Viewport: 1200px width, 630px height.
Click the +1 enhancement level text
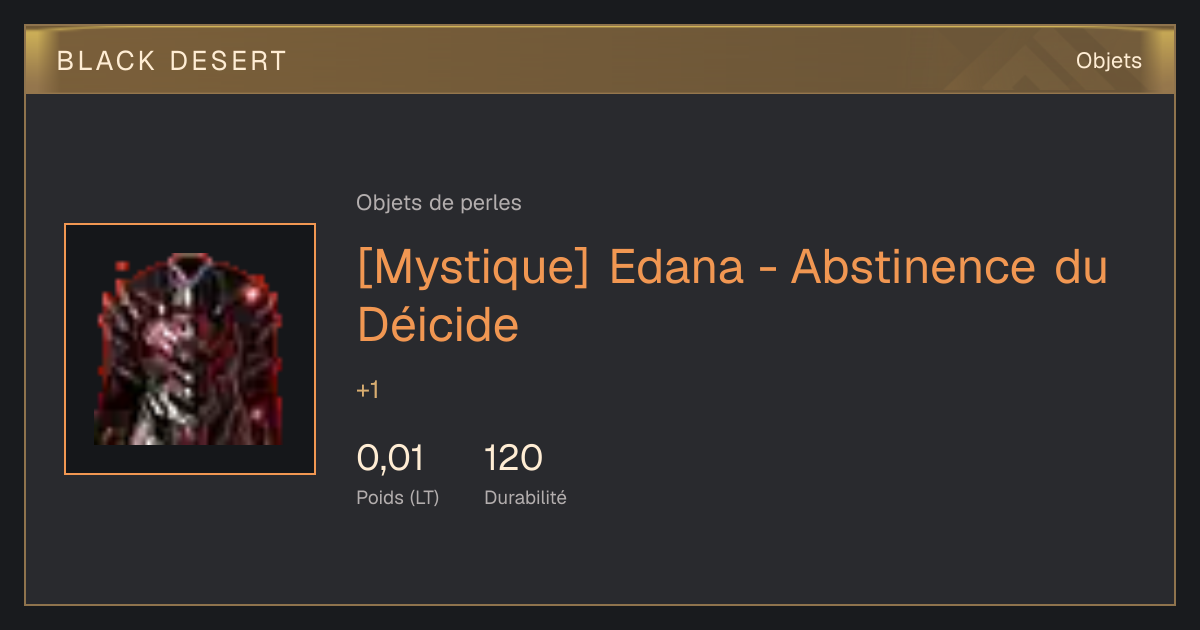368,390
